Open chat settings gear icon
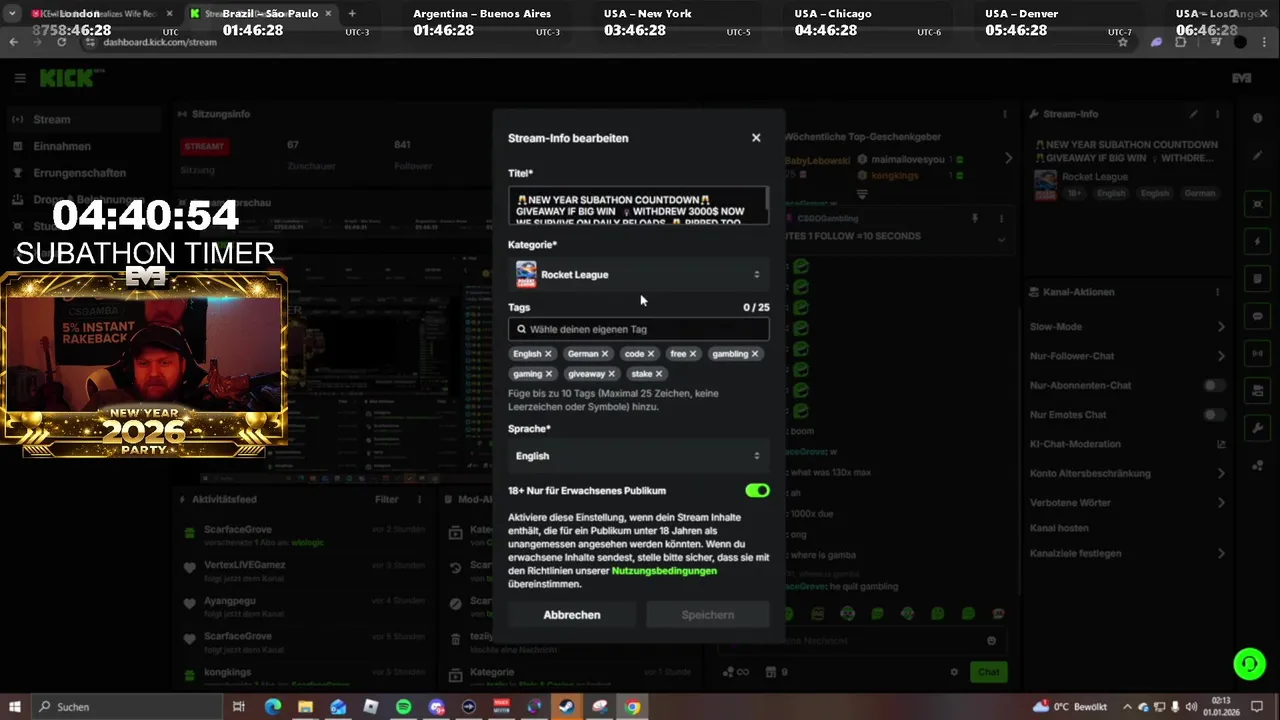This screenshot has height=720, width=1280. click(954, 672)
